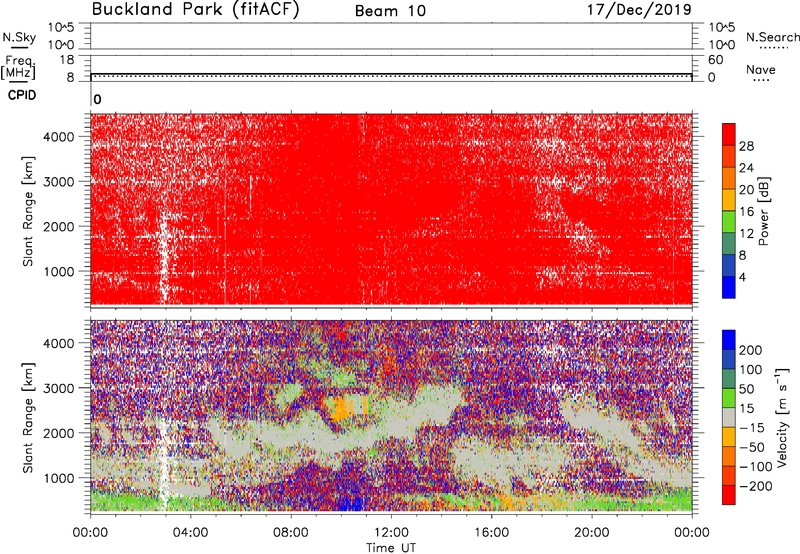Viewport: 800px width, 554px height.
Task: Click the blue velocity patch at low range near 10:30
Action: pos(351,503)
